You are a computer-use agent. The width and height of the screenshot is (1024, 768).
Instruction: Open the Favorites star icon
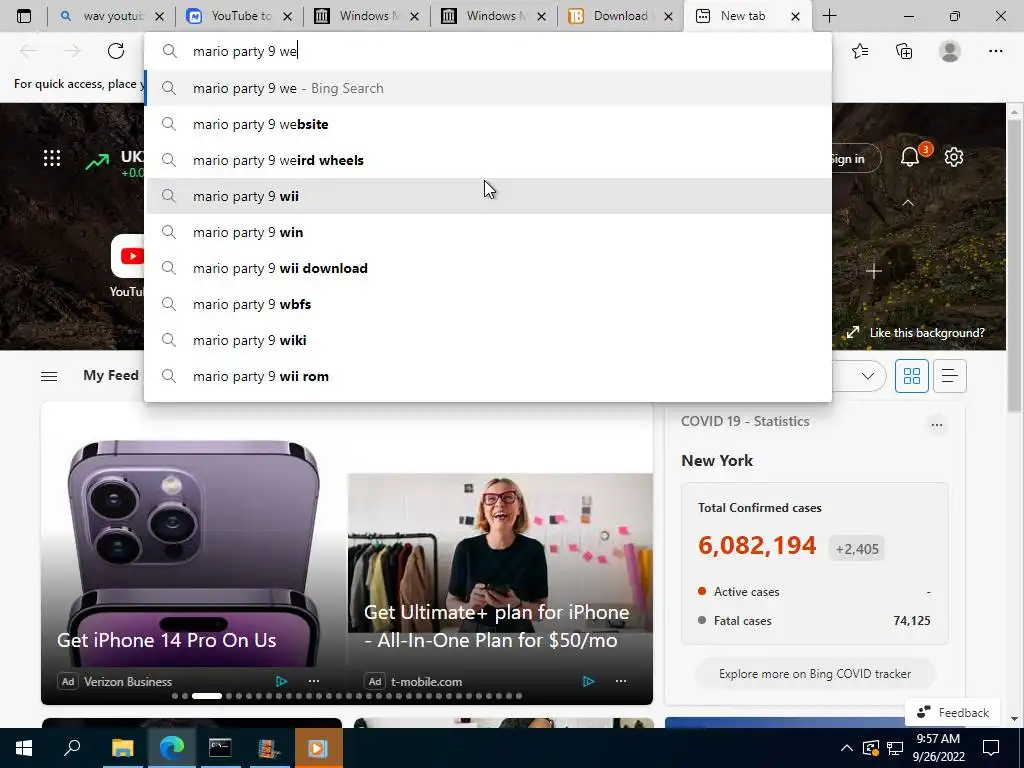coord(860,51)
